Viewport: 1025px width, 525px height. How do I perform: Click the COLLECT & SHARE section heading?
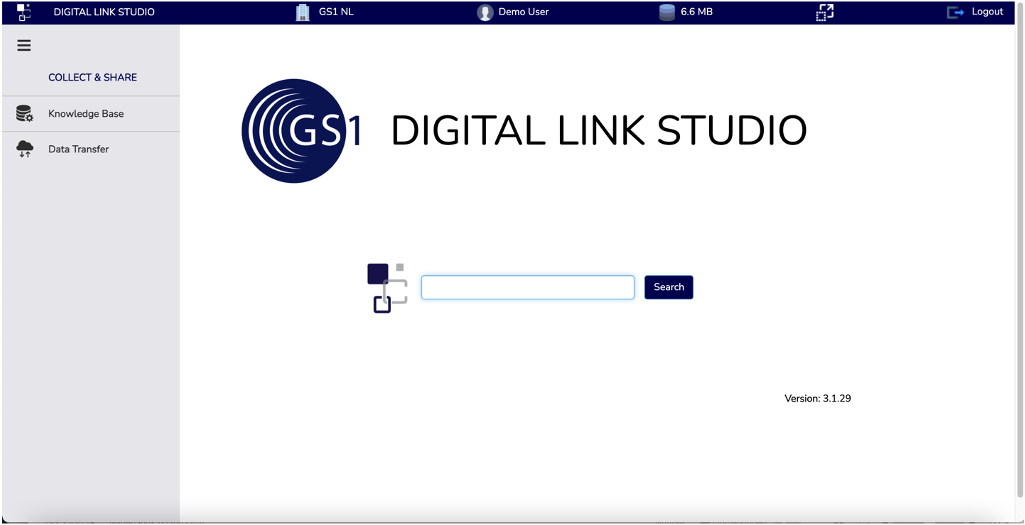click(x=93, y=77)
